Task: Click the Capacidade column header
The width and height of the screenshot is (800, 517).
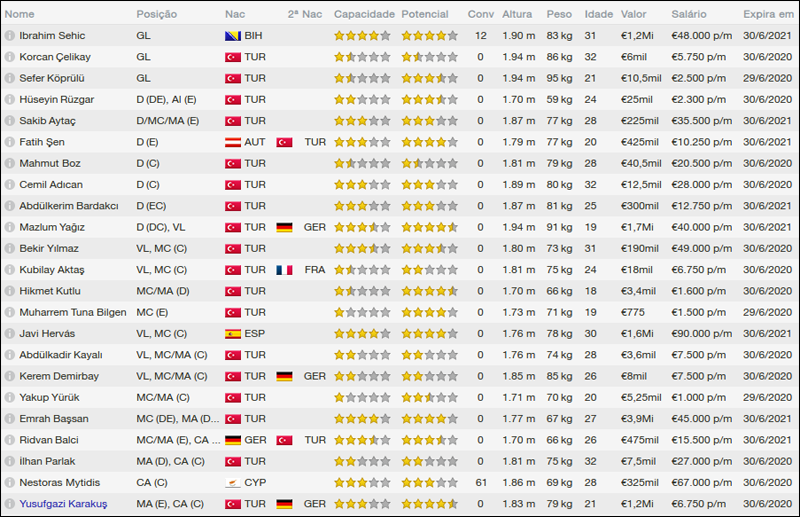Action: tap(364, 15)
